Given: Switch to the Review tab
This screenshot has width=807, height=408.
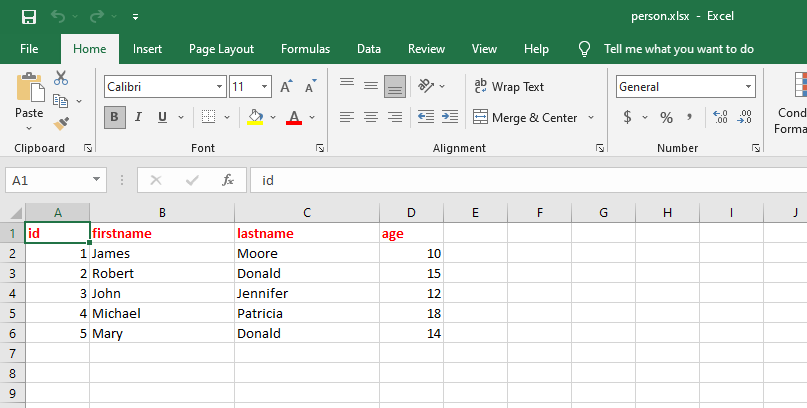Looking at the screenshot, I should coord(426,49).
